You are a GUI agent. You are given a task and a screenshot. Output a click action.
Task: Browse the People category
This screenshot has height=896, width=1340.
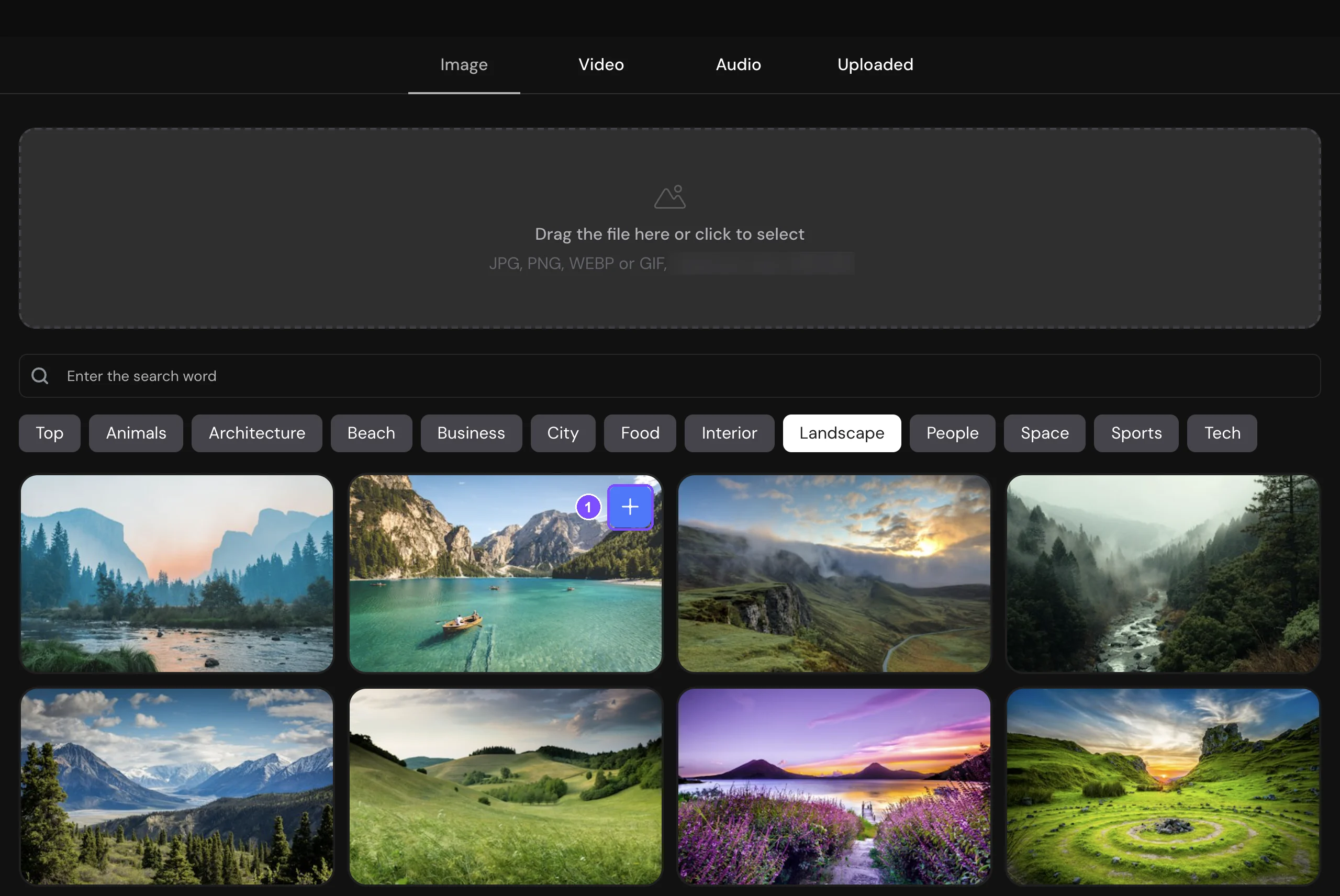[x=952, y=433]
